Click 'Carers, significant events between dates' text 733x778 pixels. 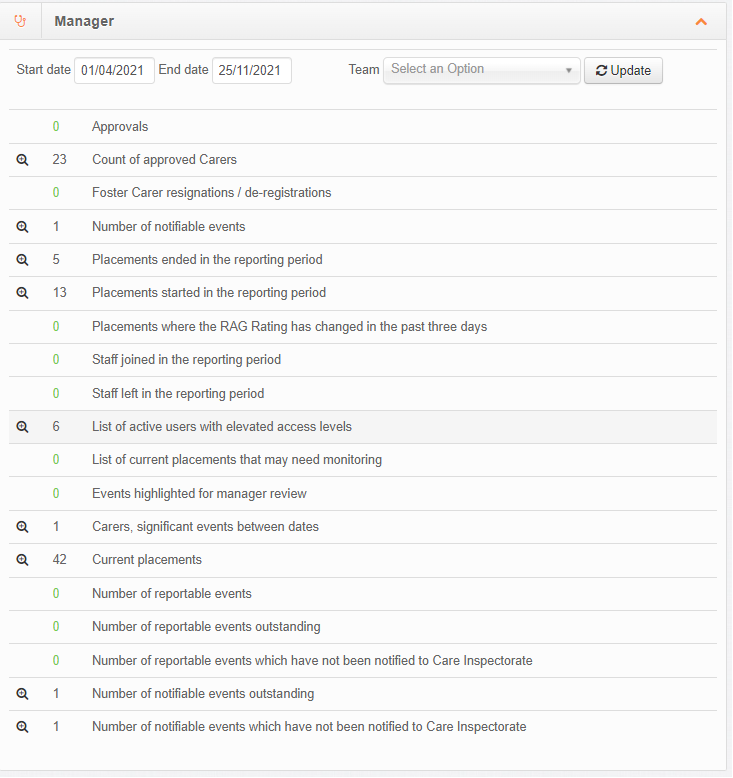pos(205,527)
